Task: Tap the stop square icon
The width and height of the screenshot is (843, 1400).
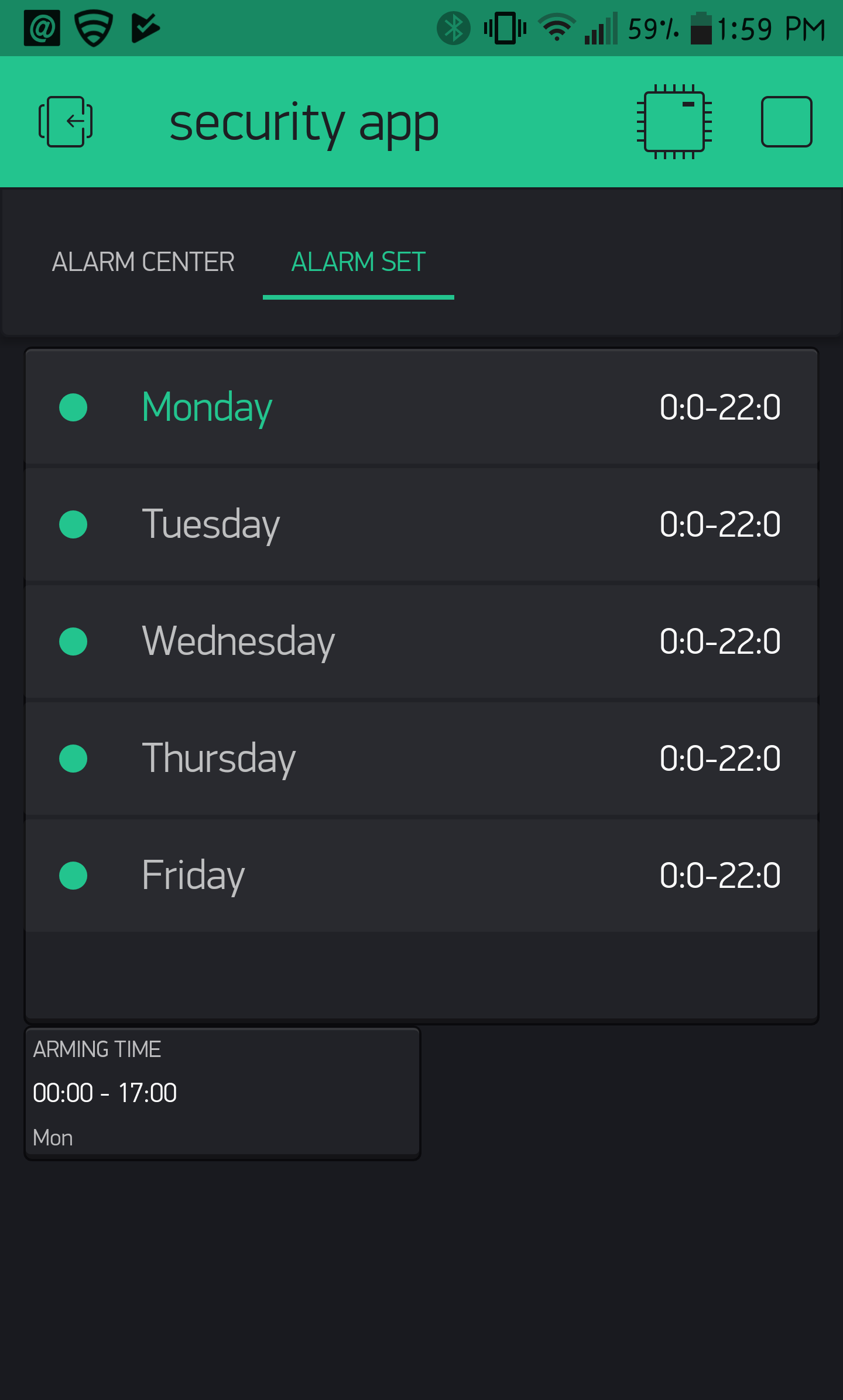Action: pyautogui.click(x=786, y=122)
